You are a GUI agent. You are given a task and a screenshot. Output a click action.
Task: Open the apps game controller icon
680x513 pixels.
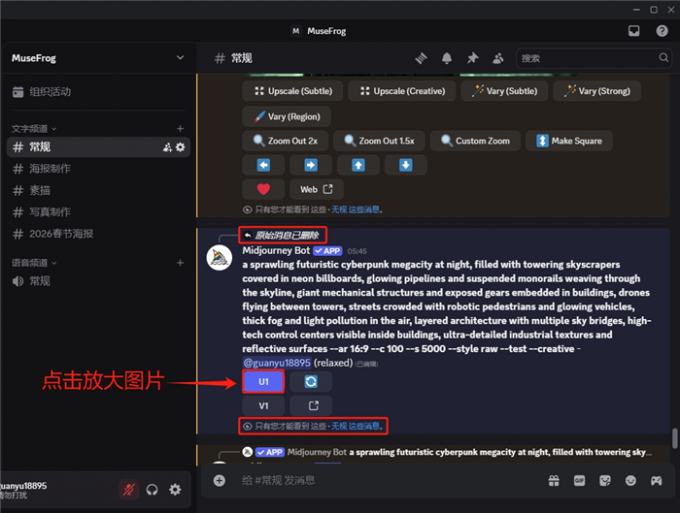tap(656, 480)
